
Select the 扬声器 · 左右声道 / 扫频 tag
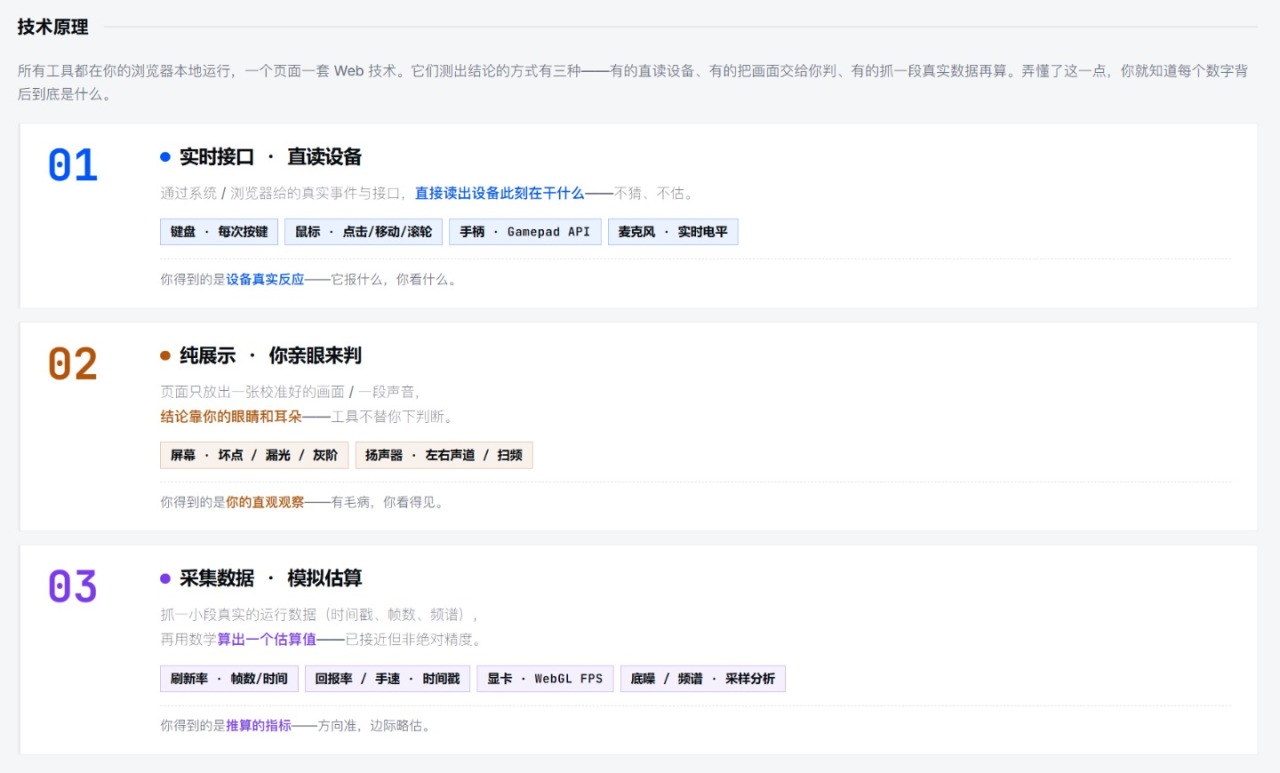pos(444,455)
